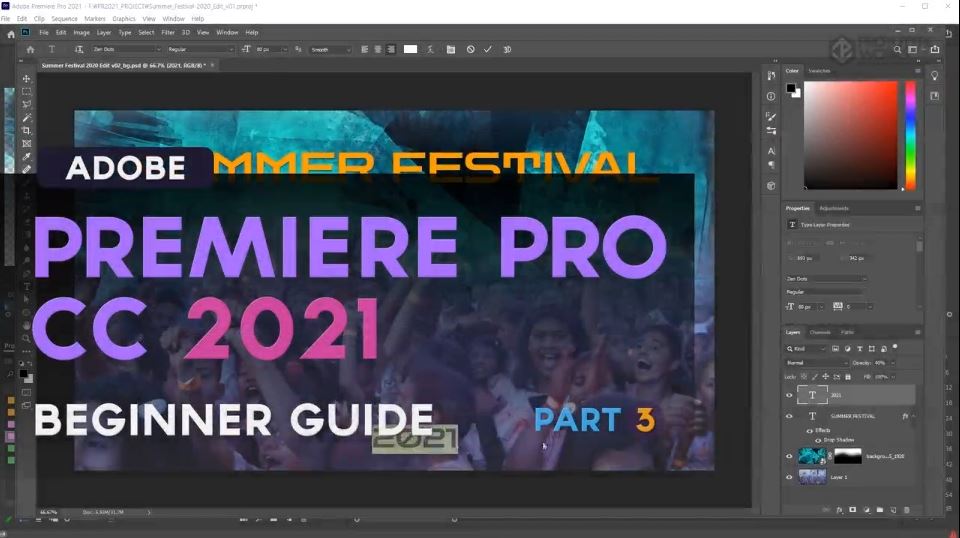Viewport: 960px width, 538px height.
Task: Open the History collapsed panel icon
Action: pyautogui.click(x=771, y=75)
